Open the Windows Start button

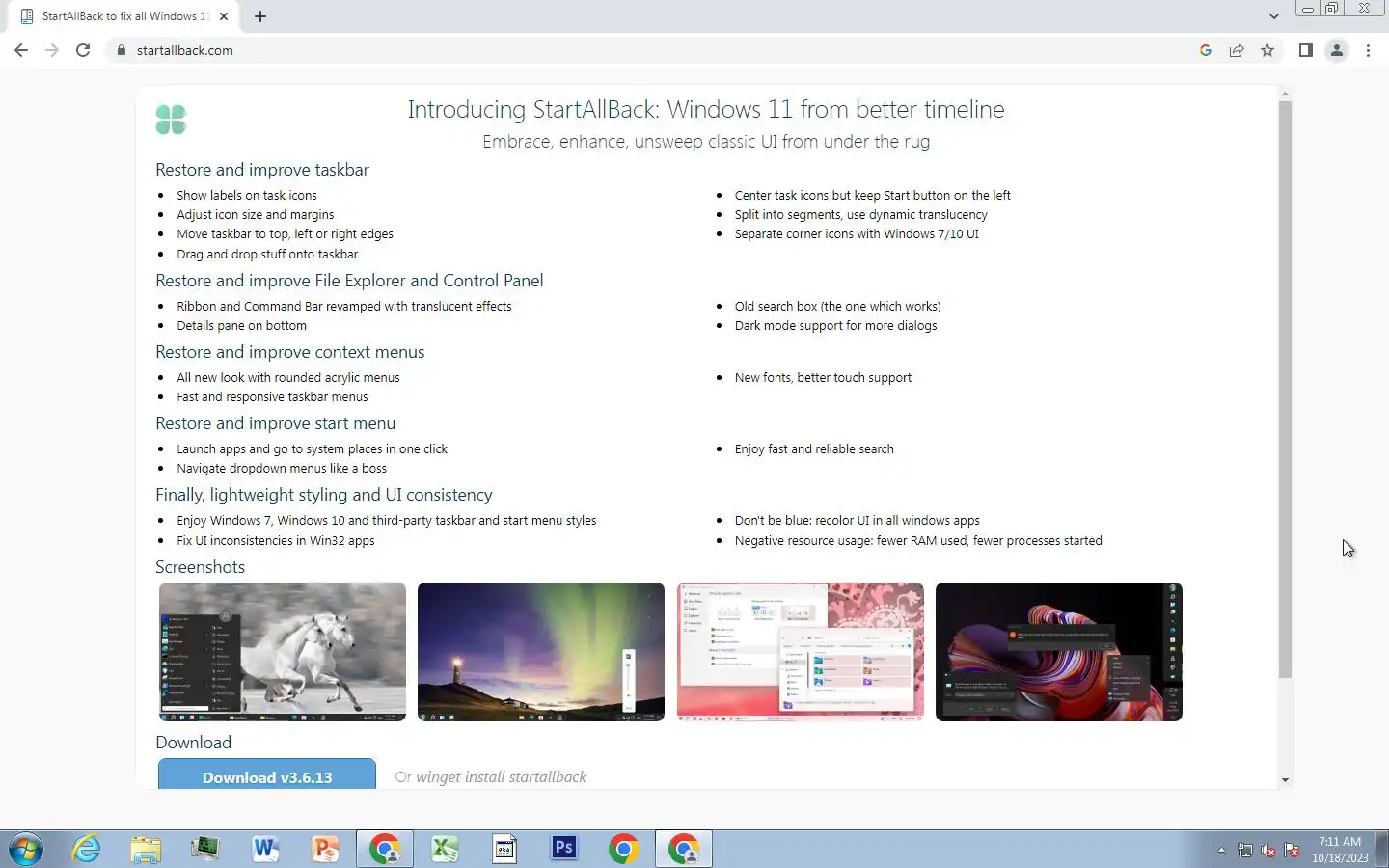pyautogui.click(x=26, y=850)
